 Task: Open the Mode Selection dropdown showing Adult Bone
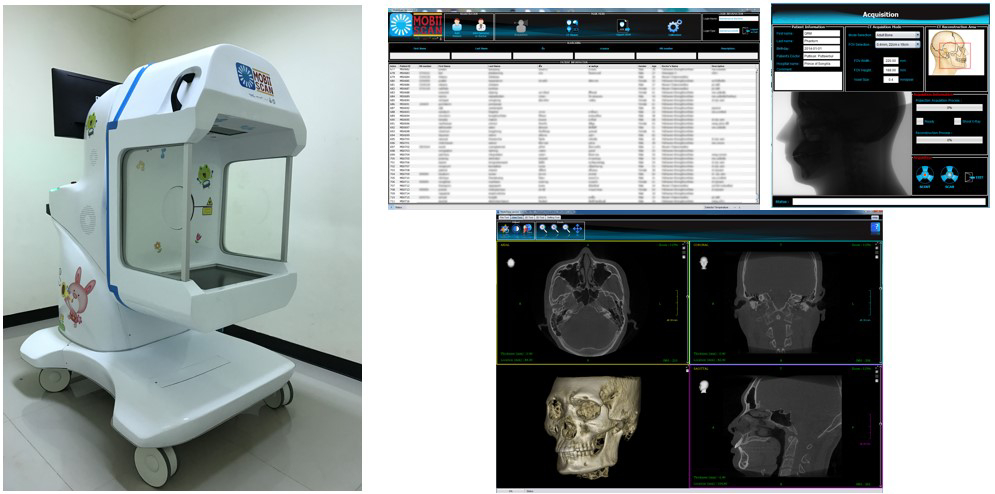[x=897, y=35]
